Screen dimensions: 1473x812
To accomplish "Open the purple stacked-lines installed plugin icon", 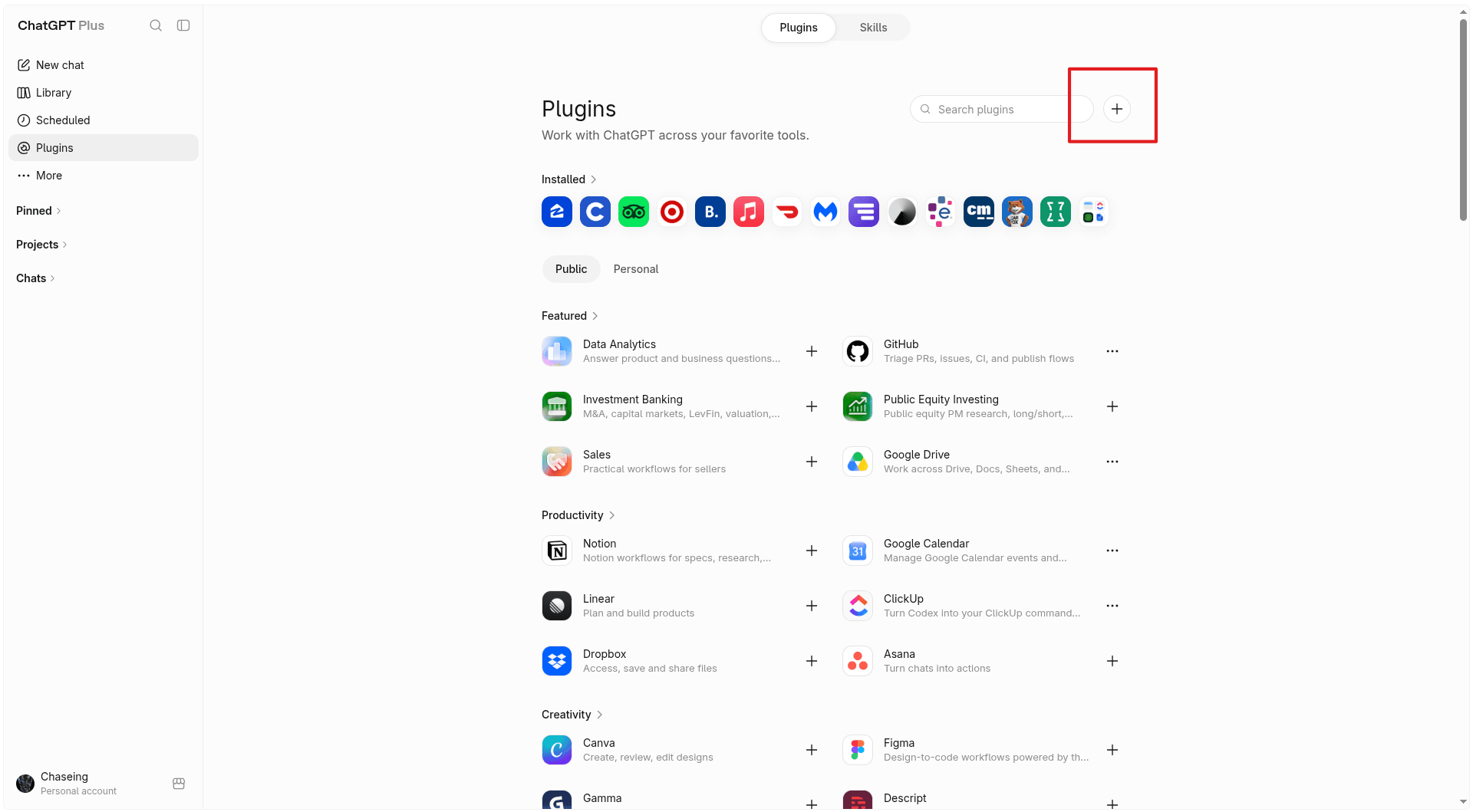I will coord(864,212).
